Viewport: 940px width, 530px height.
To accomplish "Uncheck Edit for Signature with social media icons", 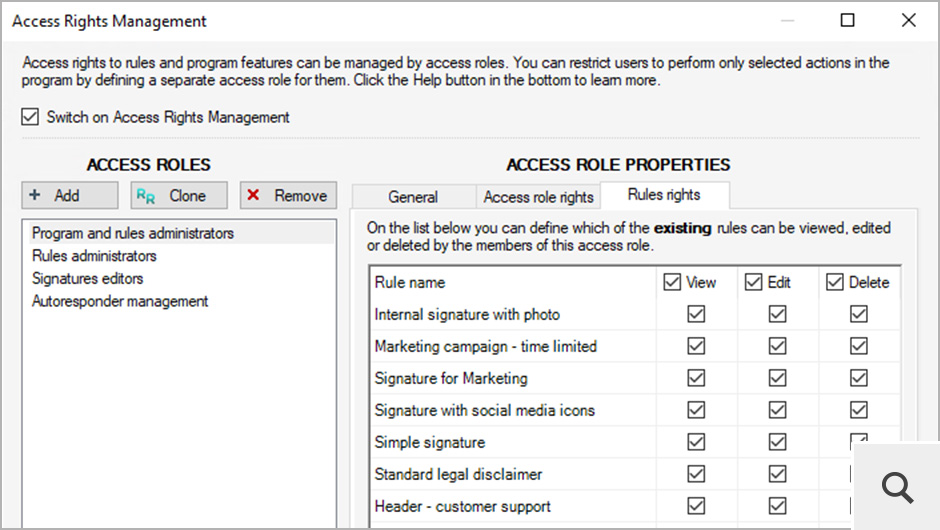I will coord(778,410).
